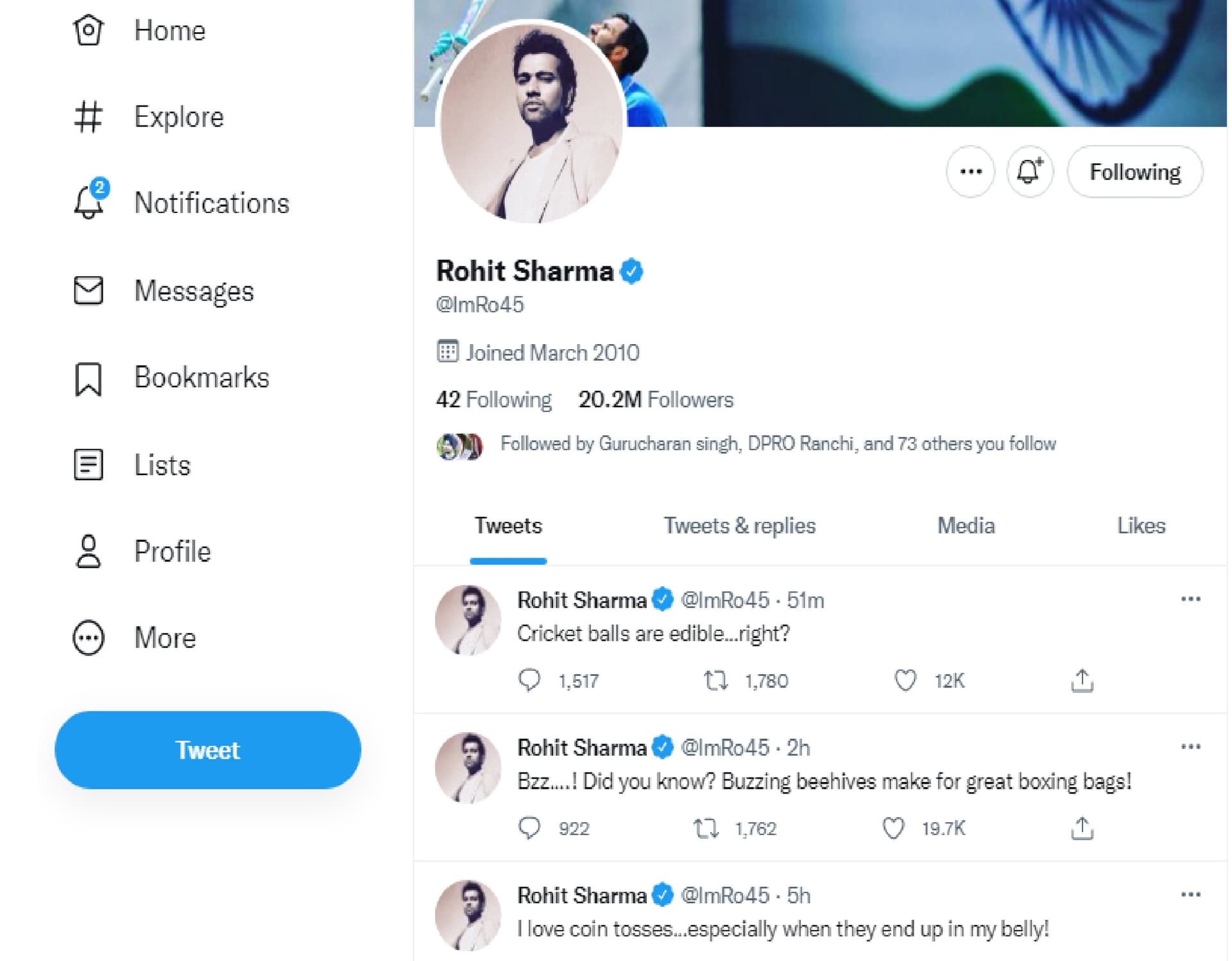
Task: Switch to Tweets & replies tab
Action: tap(739, 526)
